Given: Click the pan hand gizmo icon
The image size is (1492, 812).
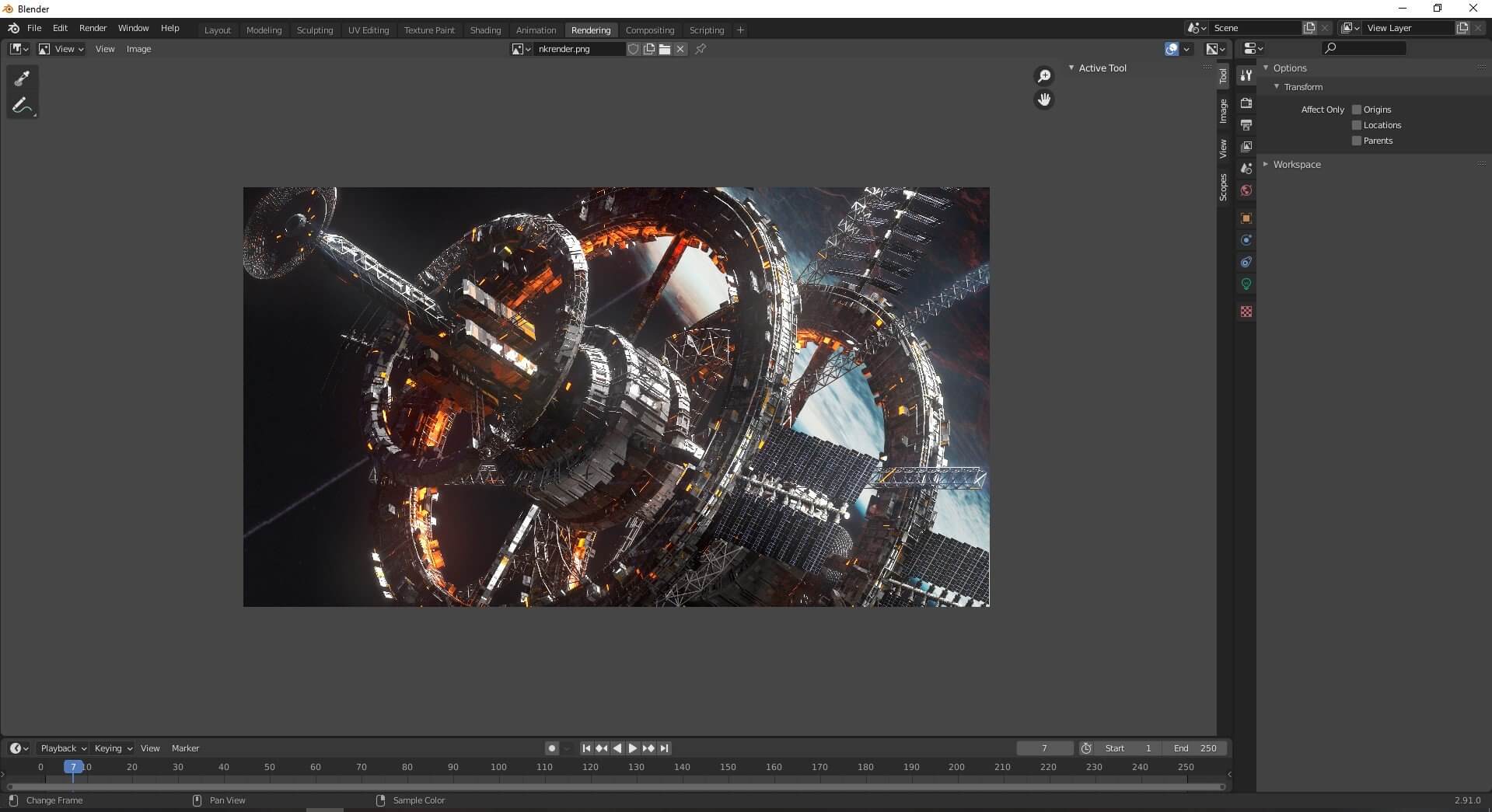Looking at the screenshot, I should [1043, 99].
